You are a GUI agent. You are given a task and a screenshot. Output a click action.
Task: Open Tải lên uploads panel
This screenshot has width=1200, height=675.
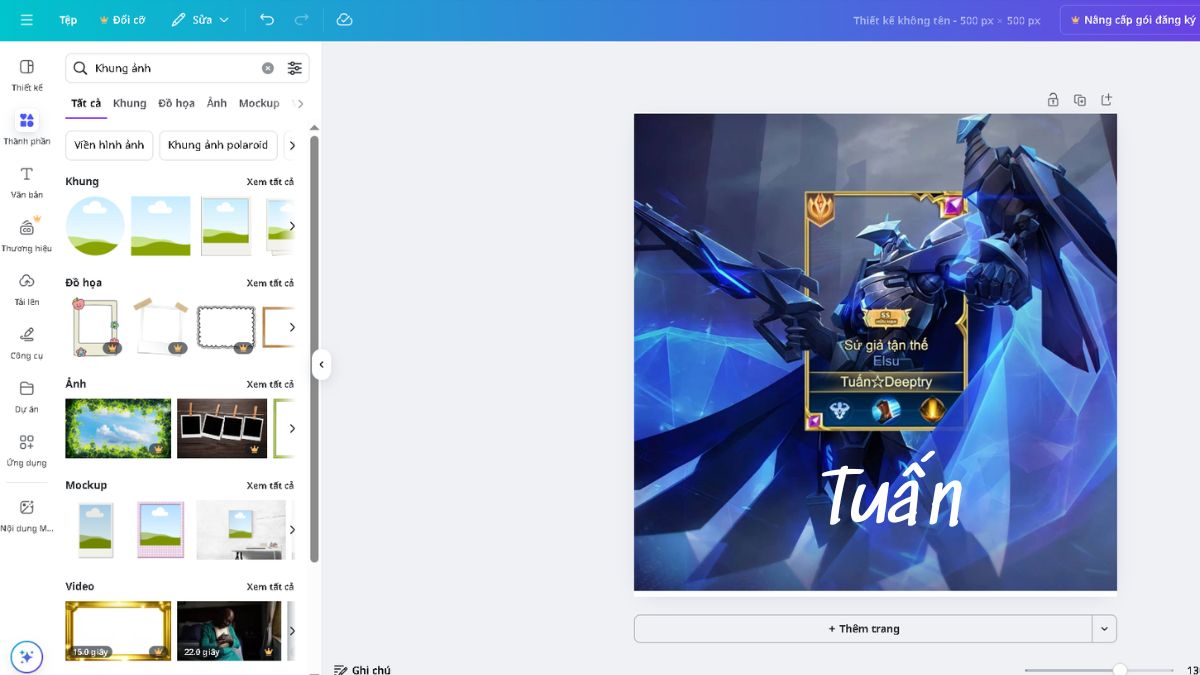tap(27, 289)
